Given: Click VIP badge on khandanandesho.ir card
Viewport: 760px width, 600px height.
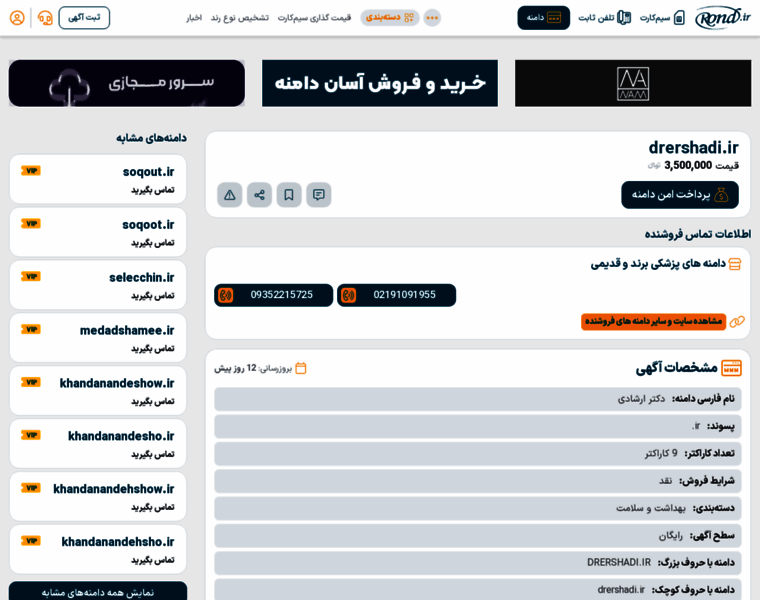Looking at the screenshot, I should 31,435.
